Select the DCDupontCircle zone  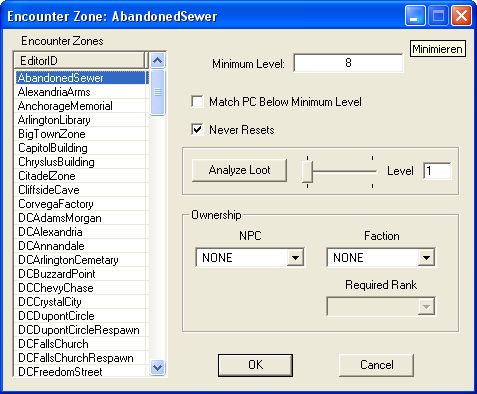tap(81, 316)
